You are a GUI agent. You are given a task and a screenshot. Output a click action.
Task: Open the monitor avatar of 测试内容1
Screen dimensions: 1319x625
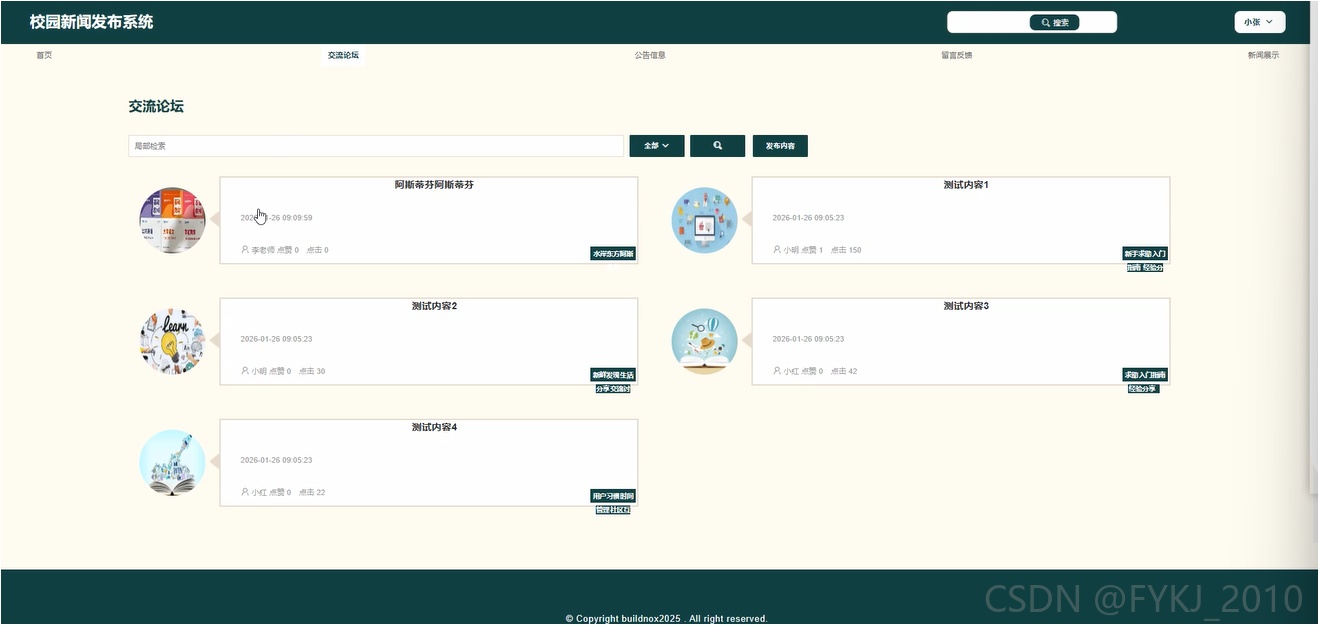[705, 220]
